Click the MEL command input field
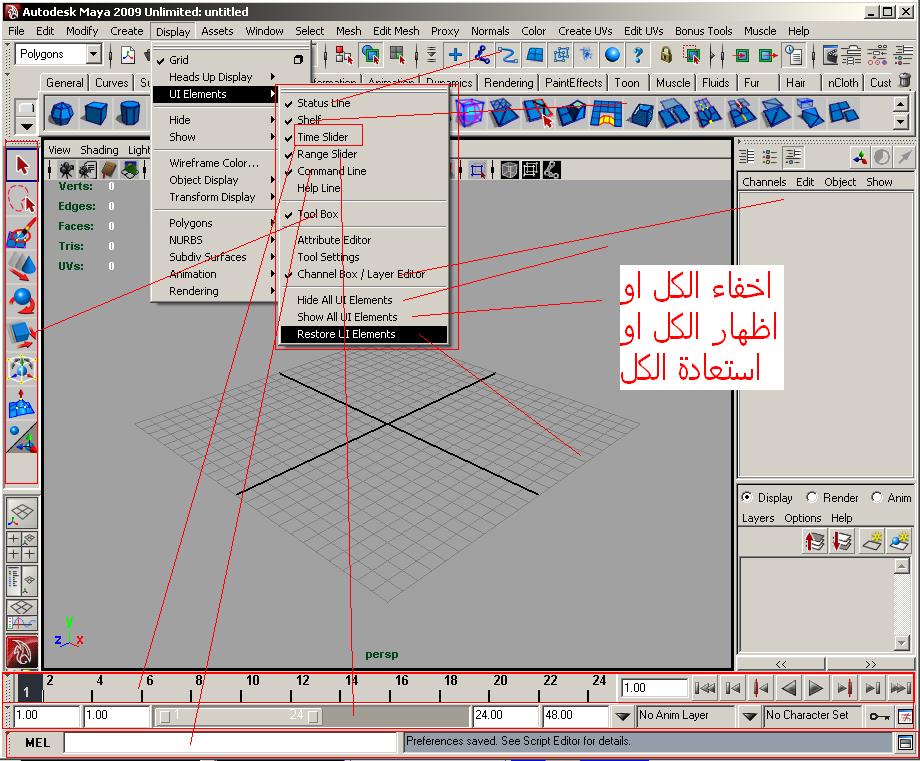 [231, 743]
